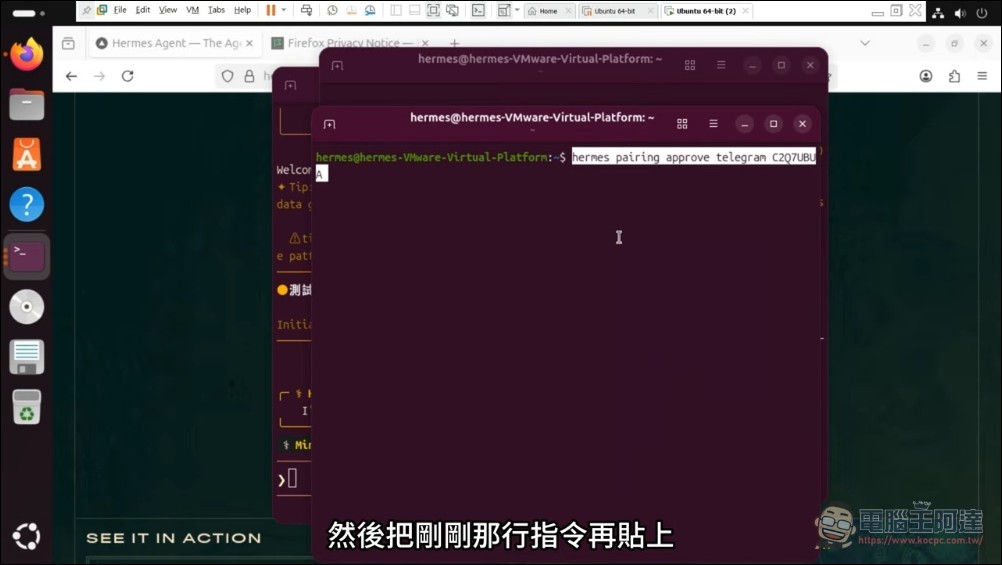Open a new Firefox tab with plus
The image size is (1002, 565).
point(454,43)
